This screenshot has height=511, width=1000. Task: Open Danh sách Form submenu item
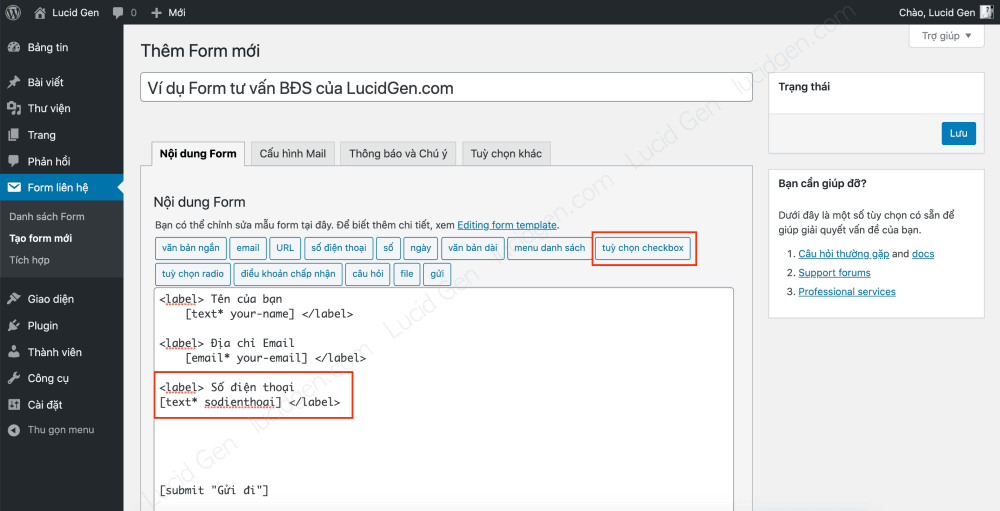[x=47, y=216]
